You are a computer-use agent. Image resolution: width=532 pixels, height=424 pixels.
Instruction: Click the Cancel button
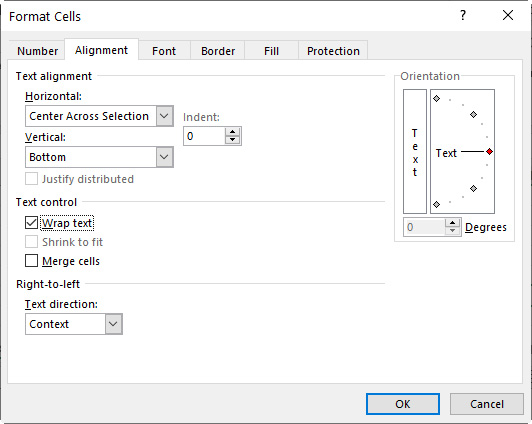(487, 404)
